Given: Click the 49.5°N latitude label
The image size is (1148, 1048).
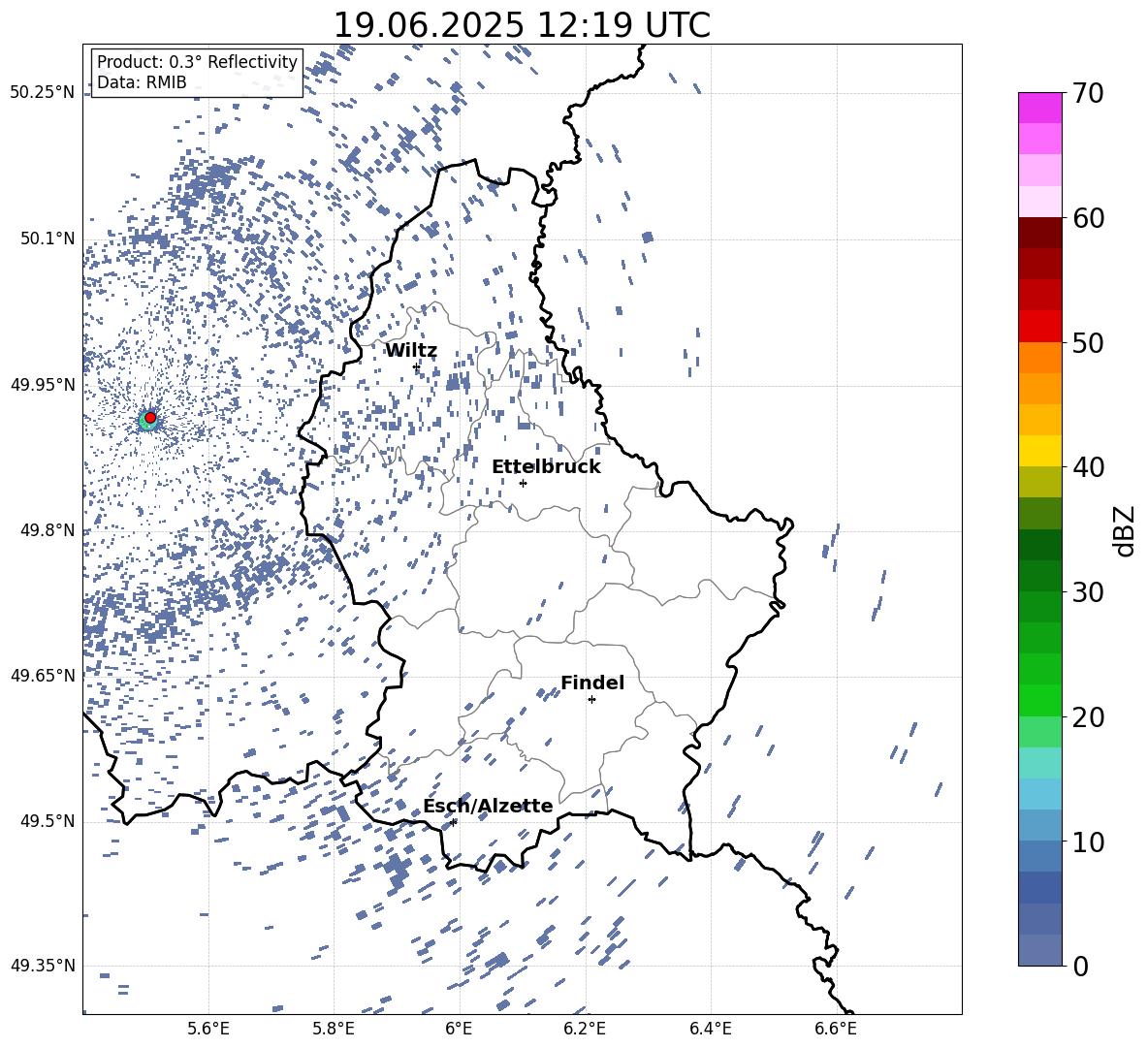Looking at the screenshot, I should point(47,821).
